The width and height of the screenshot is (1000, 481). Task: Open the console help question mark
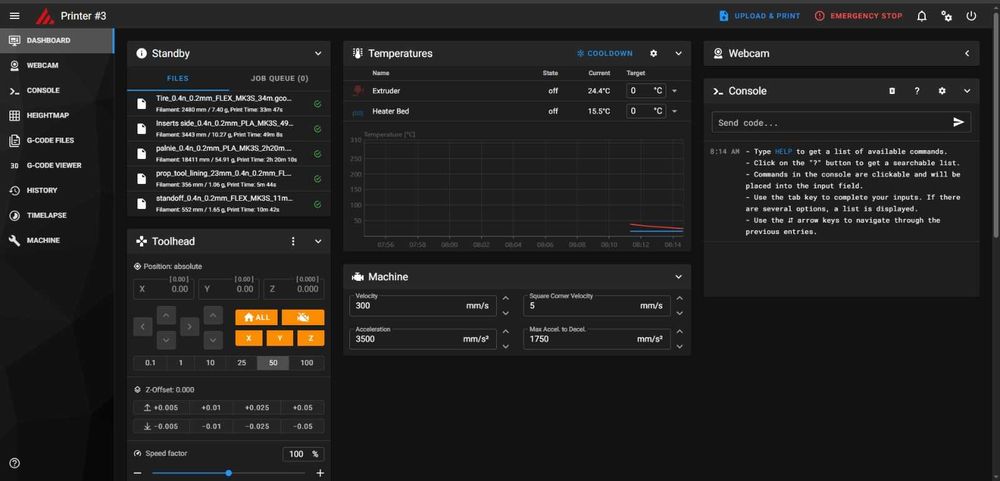click(x=917, y=91)
